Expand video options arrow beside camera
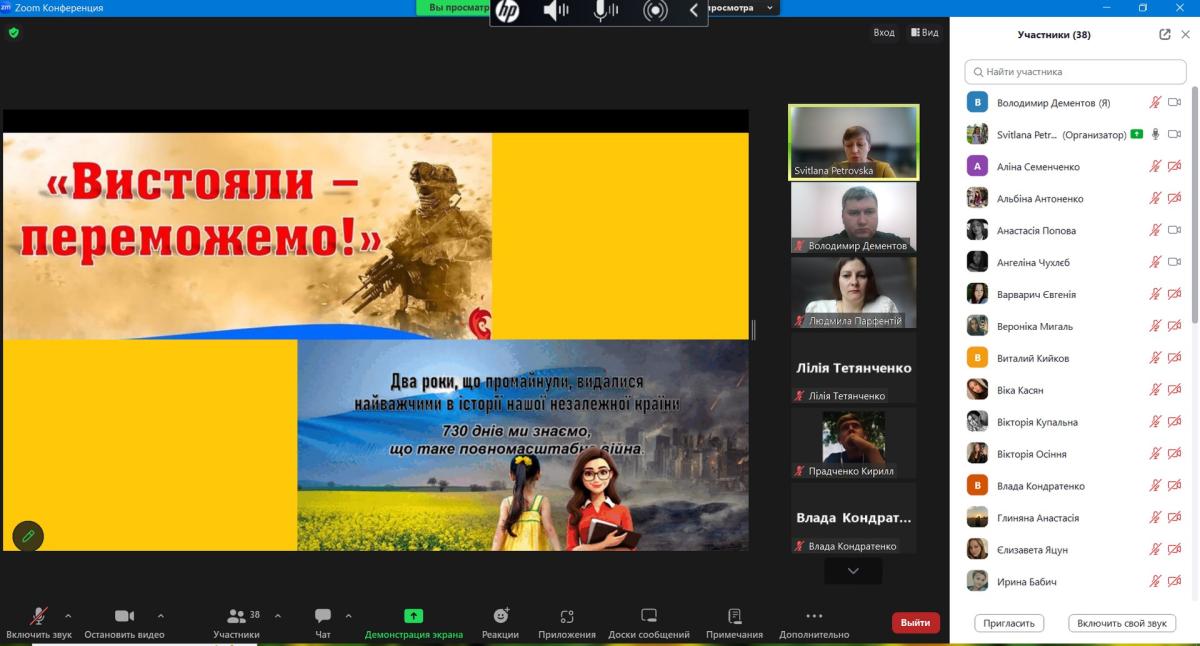Screen dimensions: 1200x646 (x=161, y=616)
